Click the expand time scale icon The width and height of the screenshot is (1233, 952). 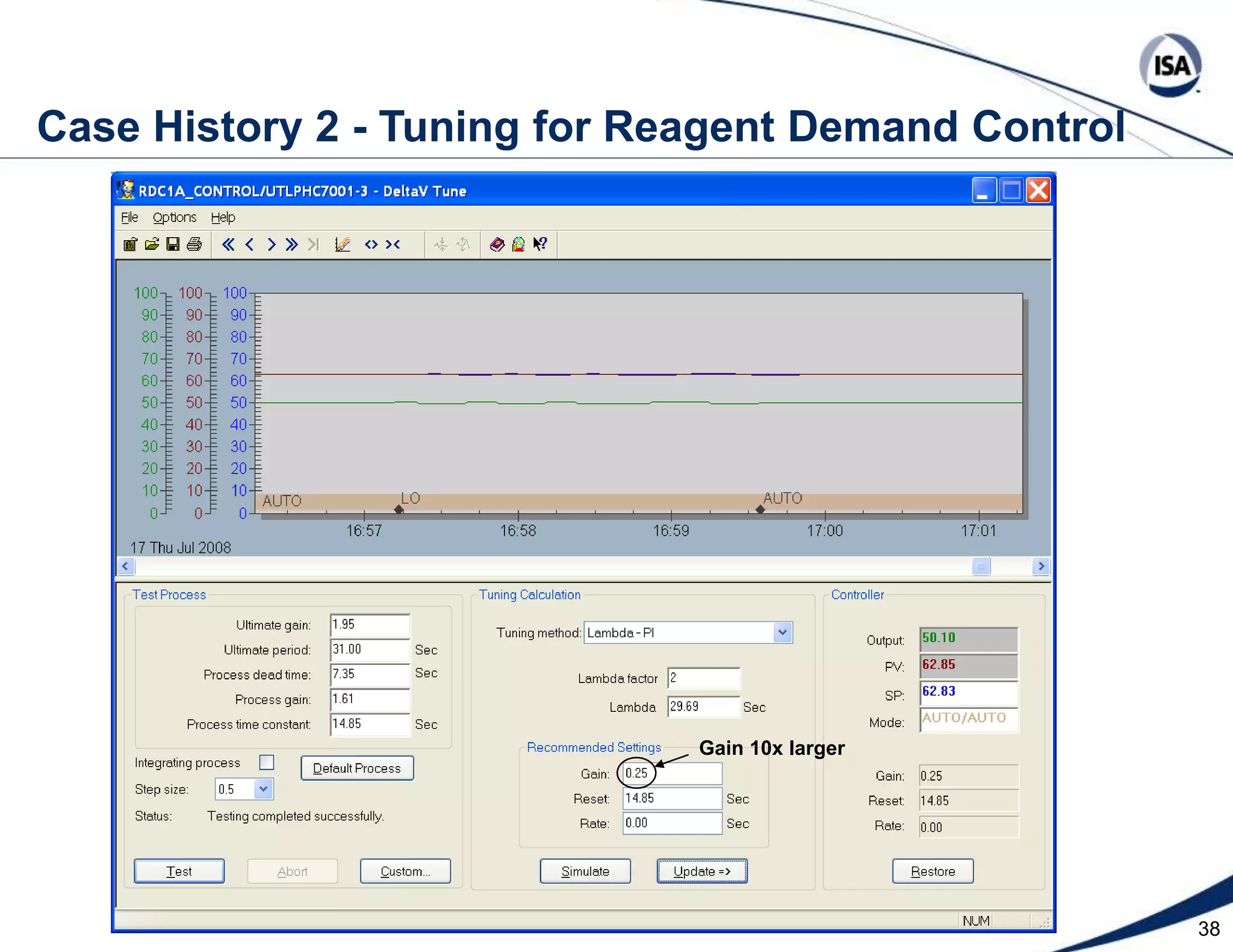pos(371,244)
